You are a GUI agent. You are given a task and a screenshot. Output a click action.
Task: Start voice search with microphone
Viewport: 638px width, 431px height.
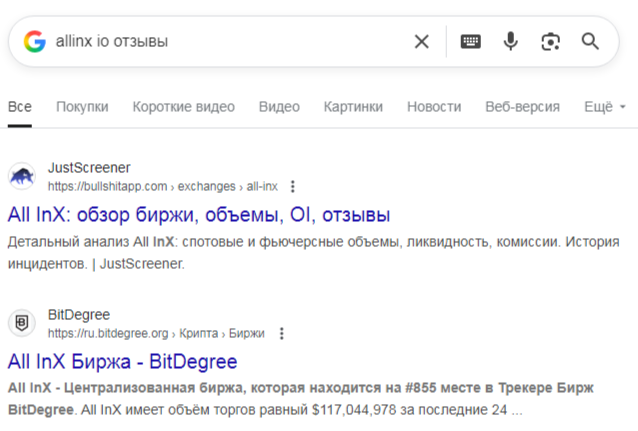(x=510, y=41)
